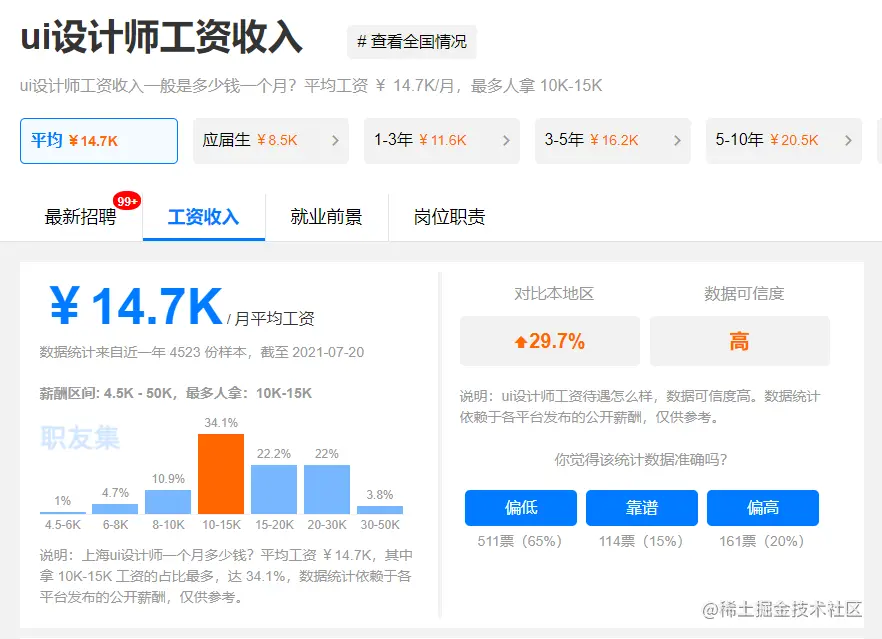Click 你觉得该统计数据准确吗 question text
This screenshot has height=639, width=882.
pyautogui.click(x=641, y=460)
